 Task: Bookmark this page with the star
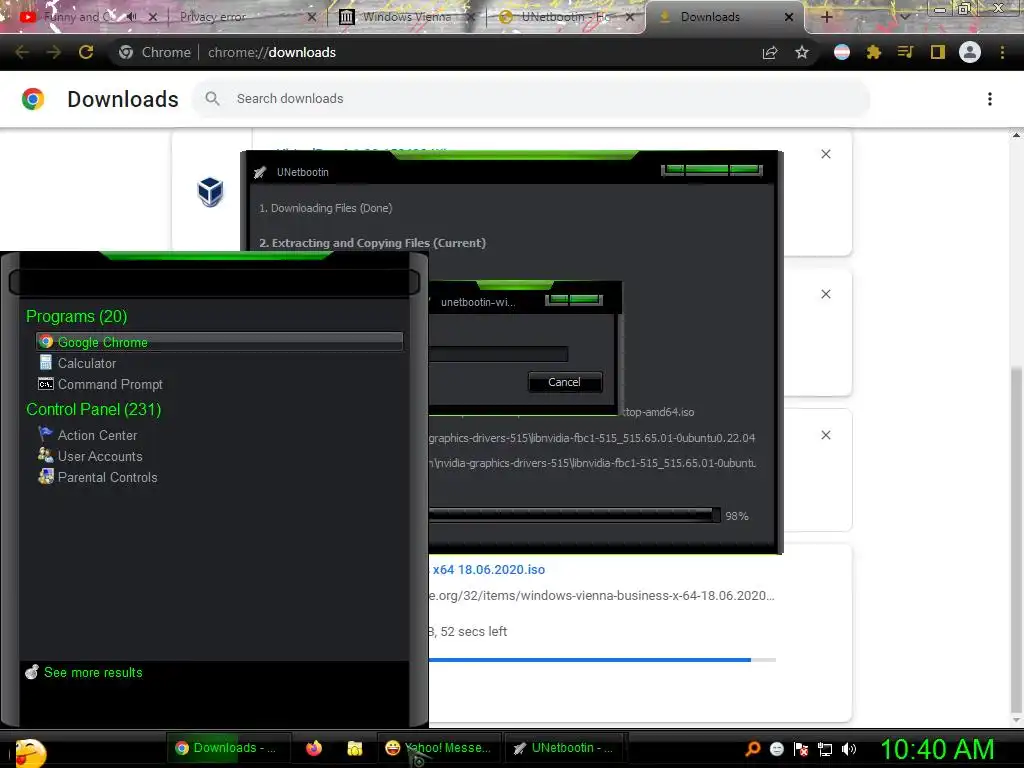[802, 52]
